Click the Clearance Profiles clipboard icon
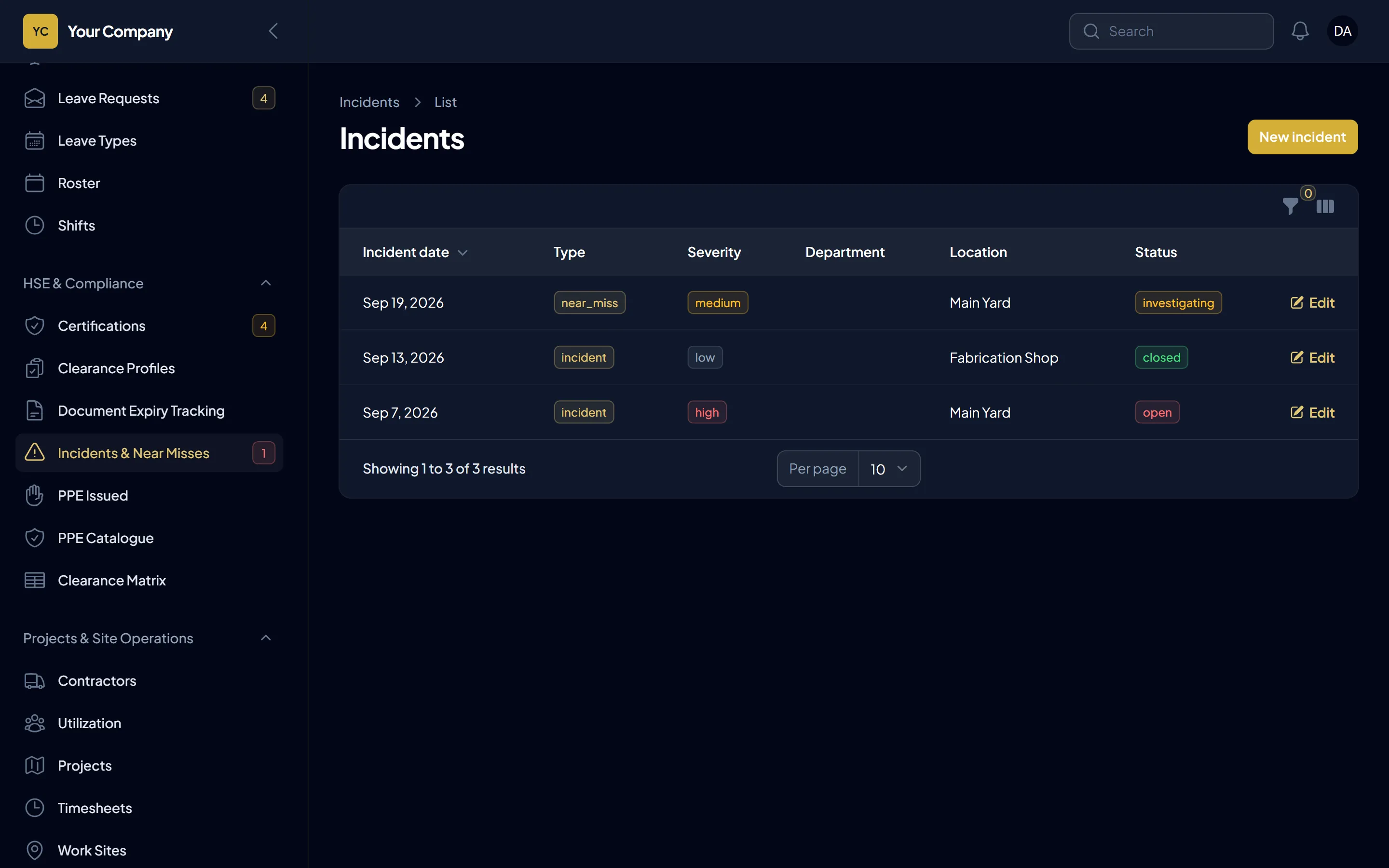Viewport: 1389px width, 868px height. click(34, 368)
